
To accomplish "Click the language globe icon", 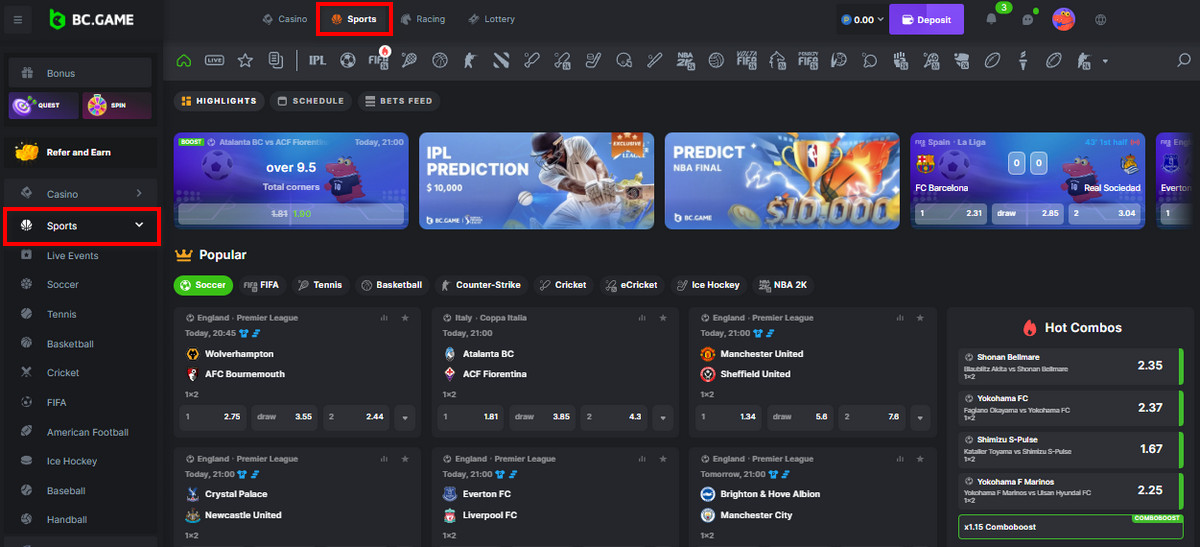I will pos(1101,19).
